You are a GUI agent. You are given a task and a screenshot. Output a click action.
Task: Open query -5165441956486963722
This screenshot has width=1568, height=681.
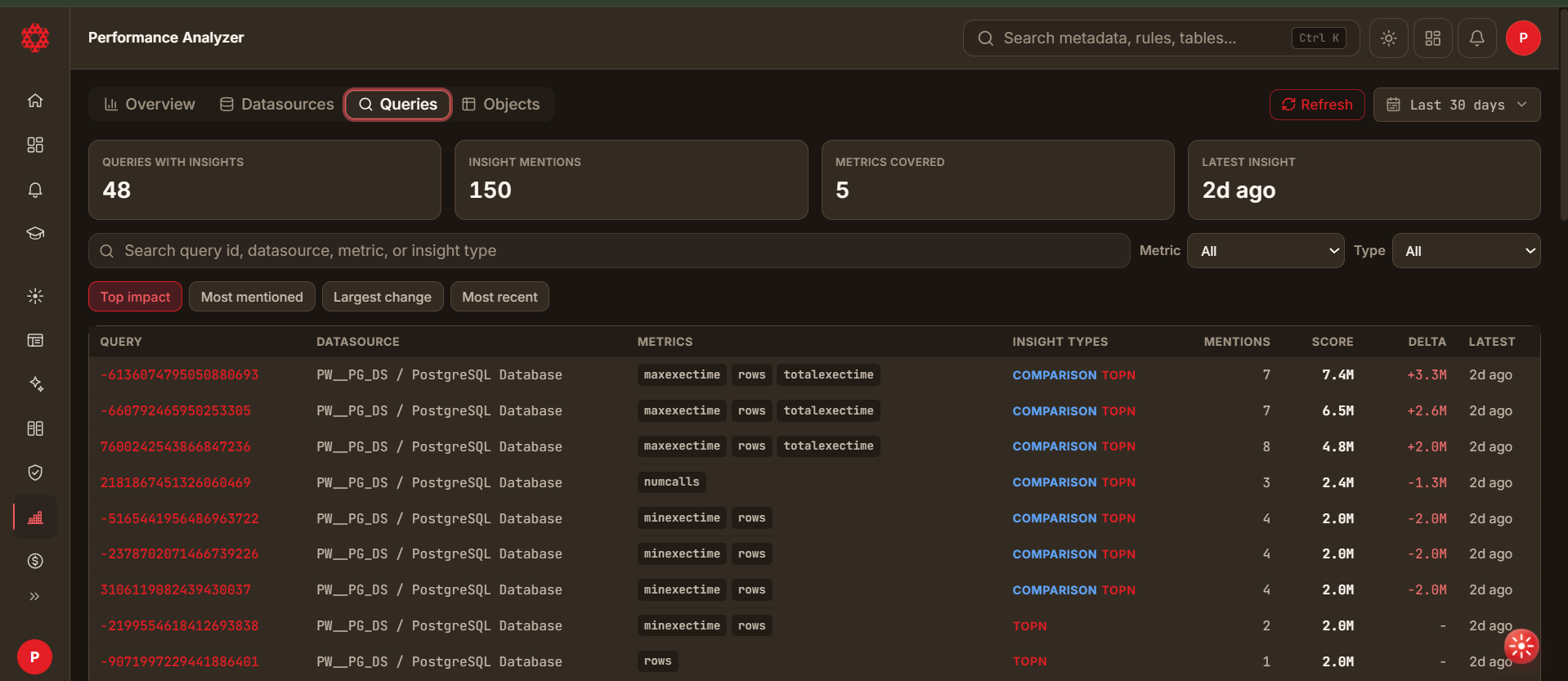click(x=179, y=518)
